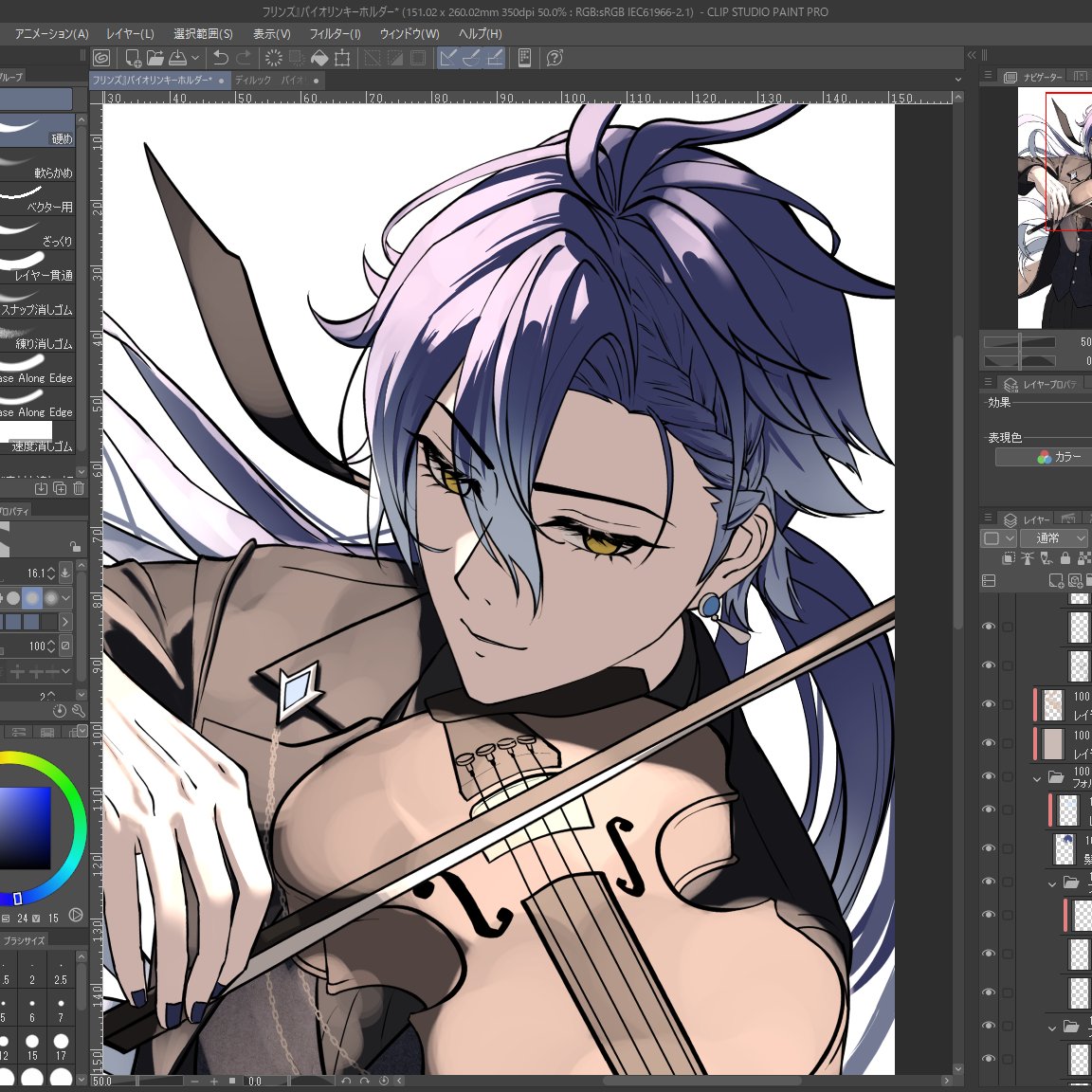Open ヘルプ(H) menu
The image size is (1092, 1092).
click(x=481, y=33)
